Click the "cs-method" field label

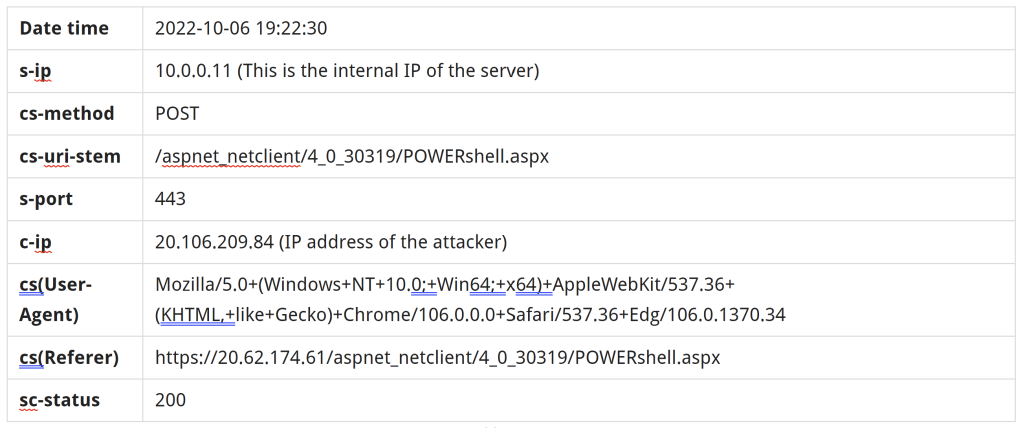click(67, 114)
